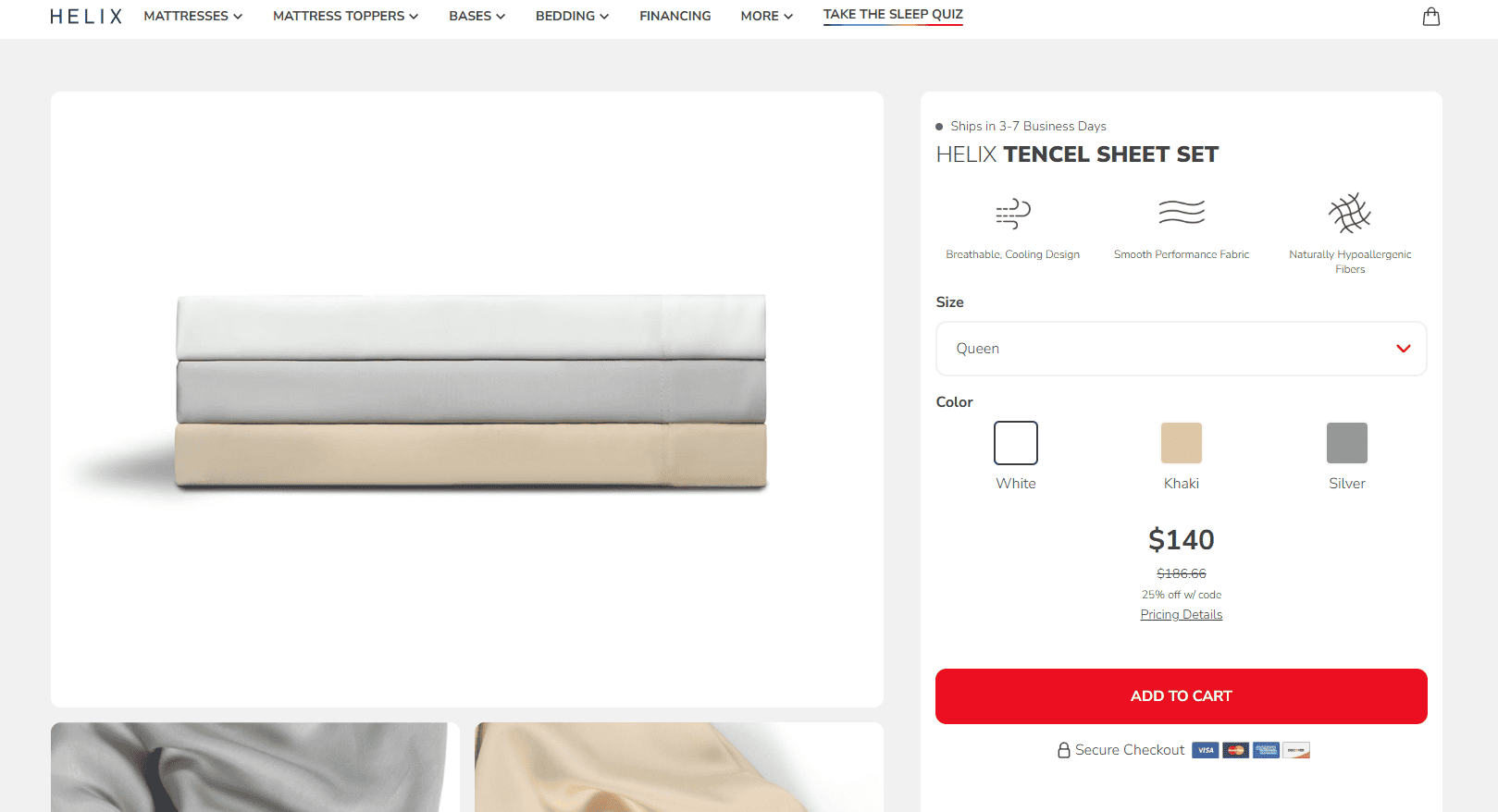Click the Secure Checkout lock icon
This screenshot has height=812, width=1498.
tap(1064, 750)
